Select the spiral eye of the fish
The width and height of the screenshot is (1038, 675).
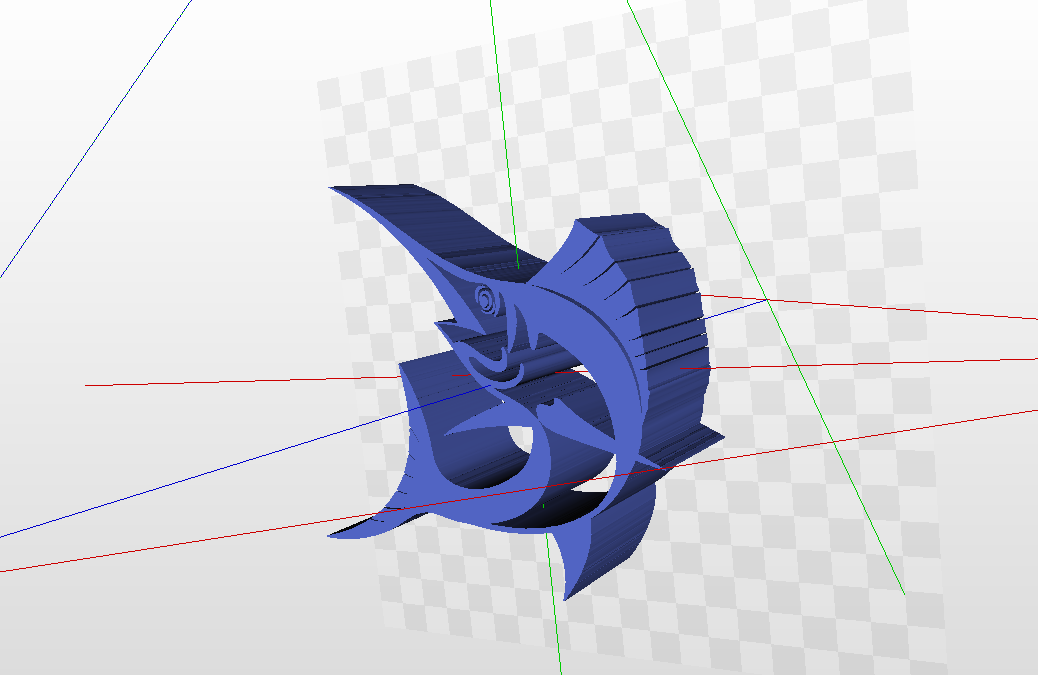coord(487,296)
